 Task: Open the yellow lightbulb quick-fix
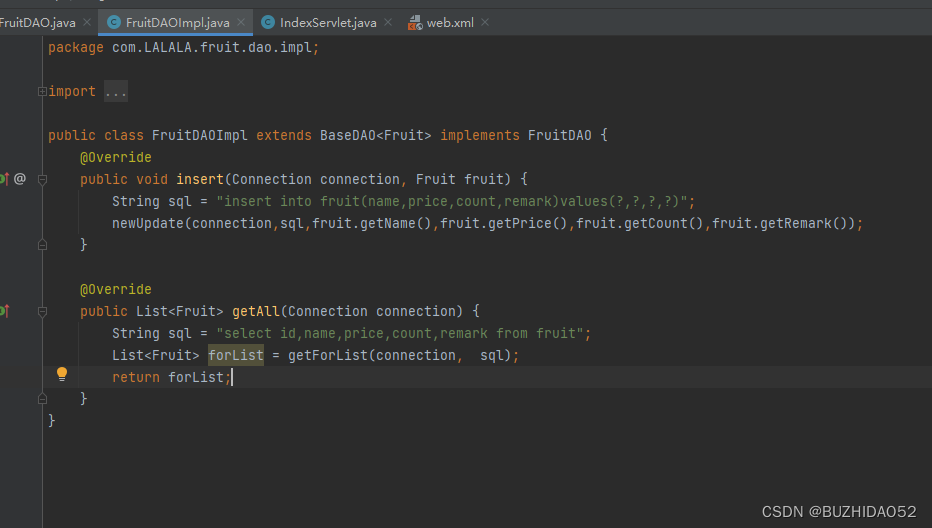point(62,374)
